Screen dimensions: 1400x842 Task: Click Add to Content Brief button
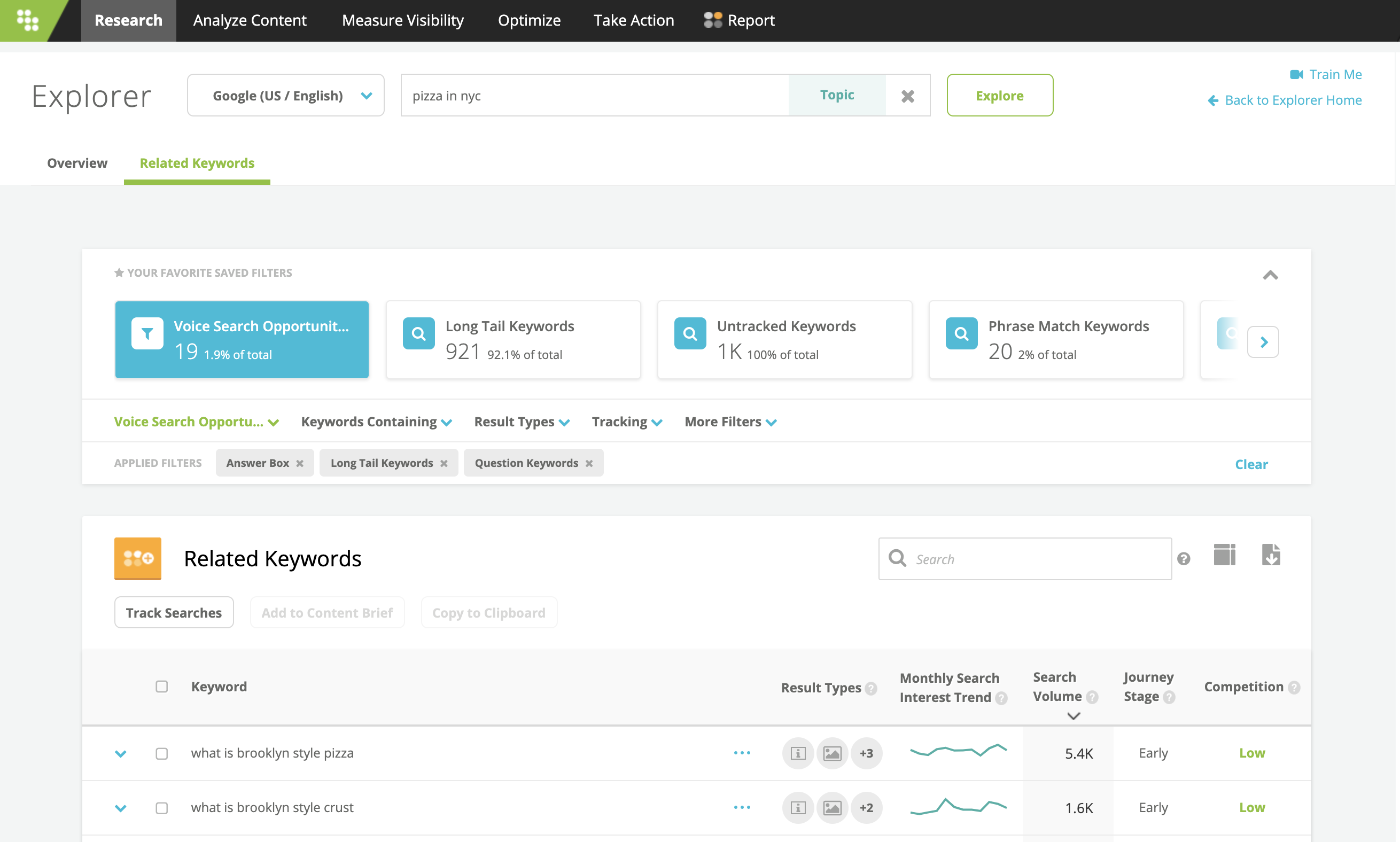click(x=327, y=612)
